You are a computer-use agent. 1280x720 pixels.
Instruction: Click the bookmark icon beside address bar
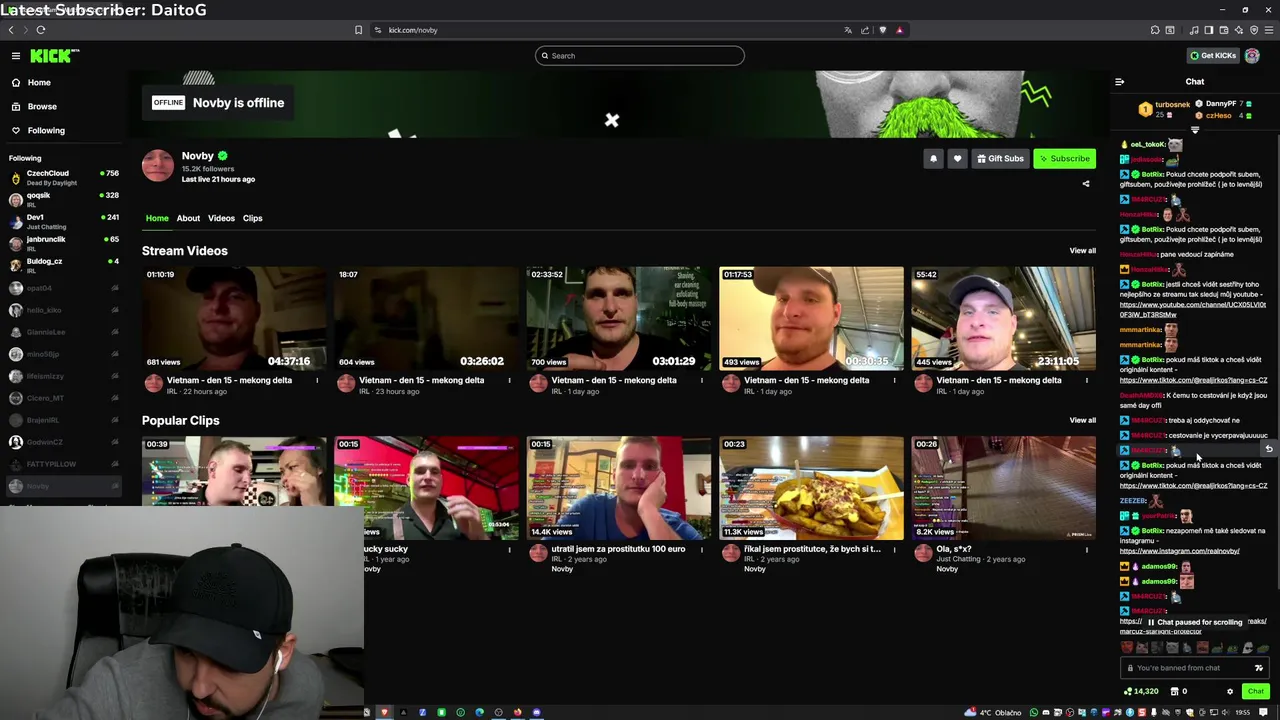tap(358, 30)
